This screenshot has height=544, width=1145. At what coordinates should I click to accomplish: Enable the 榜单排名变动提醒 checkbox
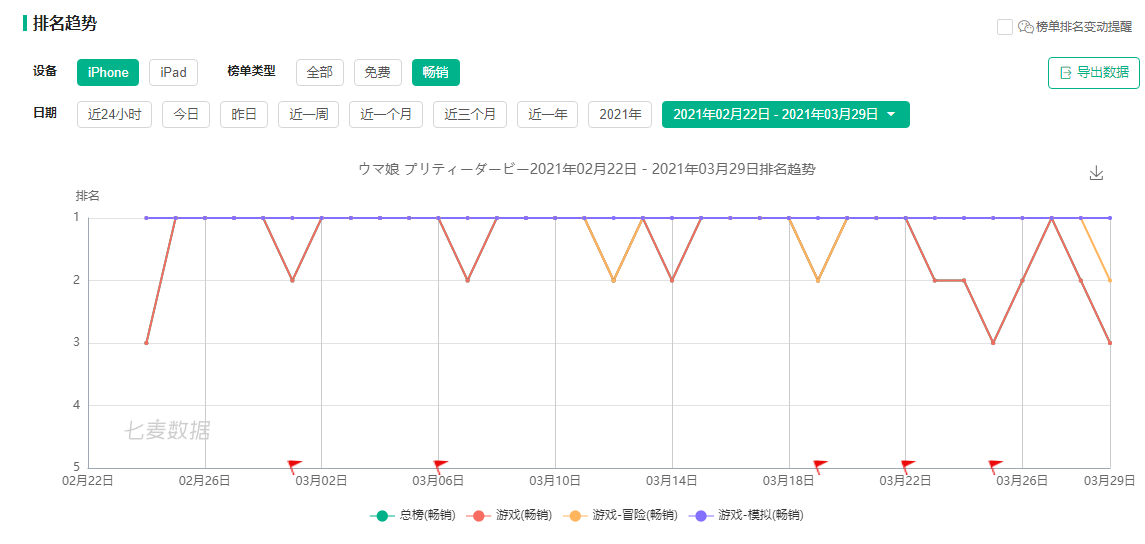(1005, 27)
